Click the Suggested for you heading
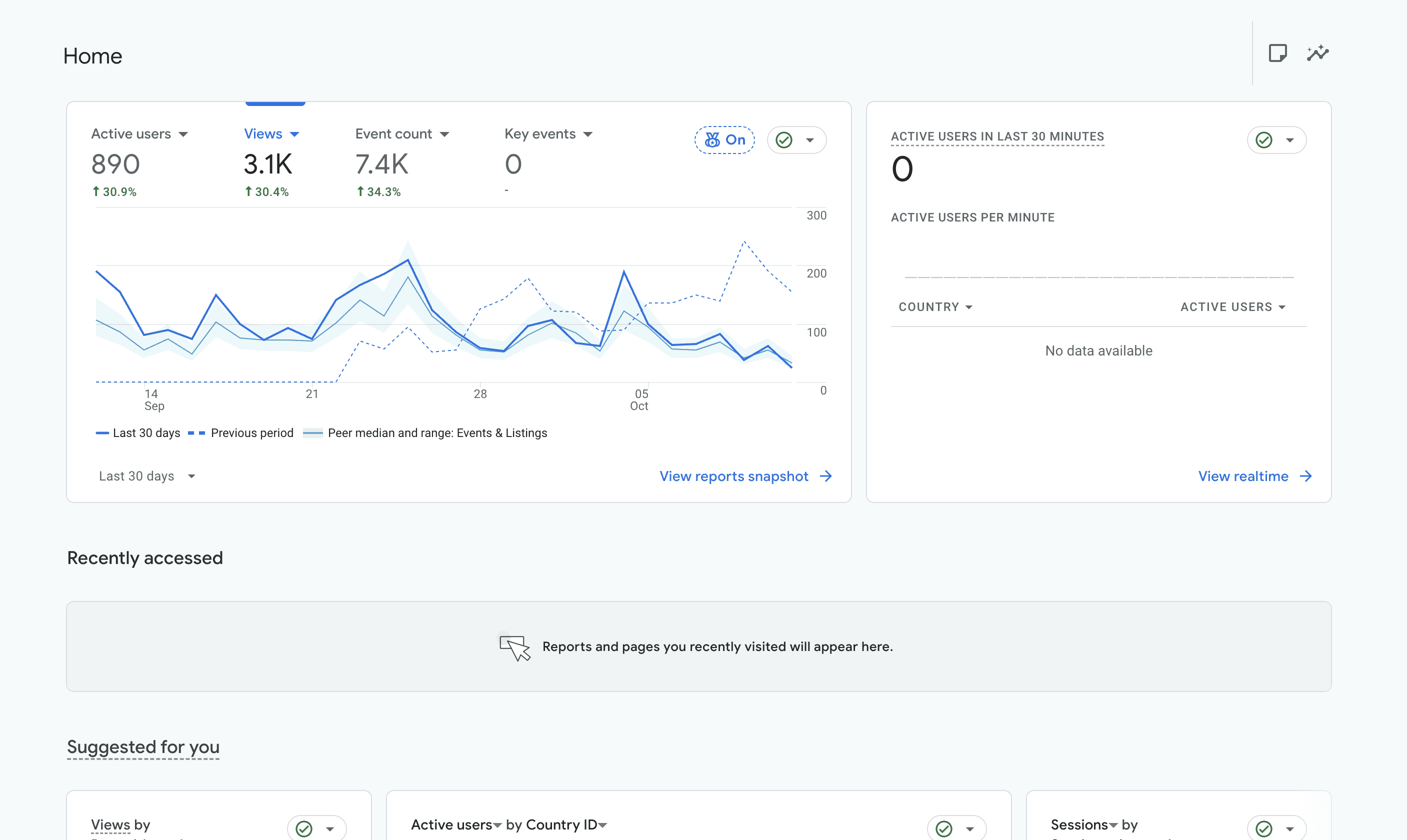 [143, 746]
